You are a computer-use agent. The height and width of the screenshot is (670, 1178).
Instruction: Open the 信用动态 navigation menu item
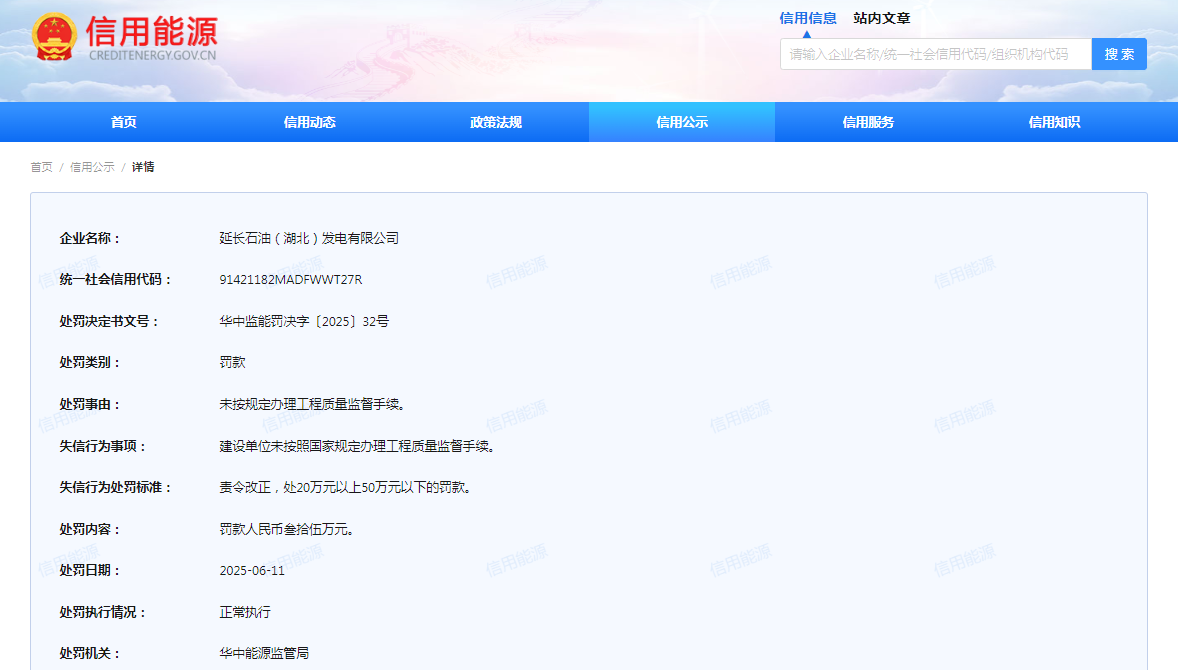point(310,122)
